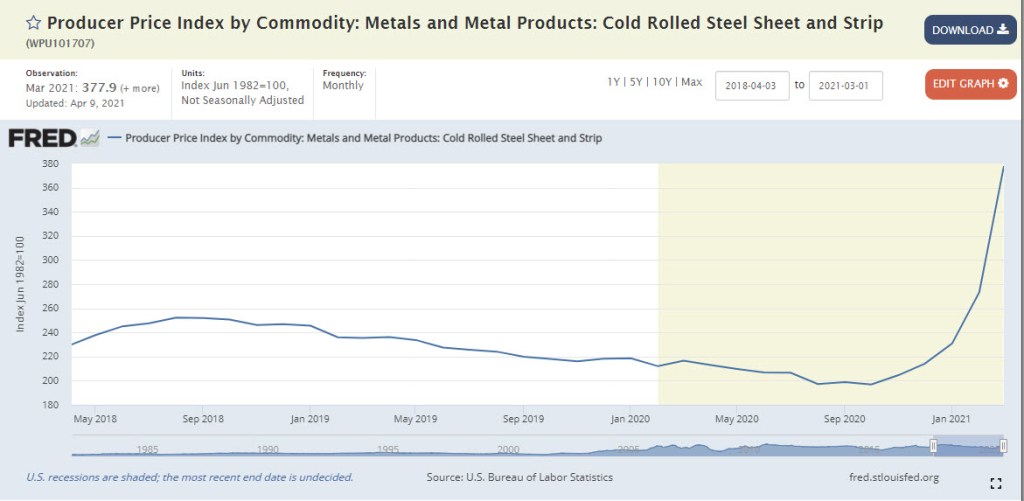Click the Download button
This screenshot has width=1024, height=501.
point(969,30)
